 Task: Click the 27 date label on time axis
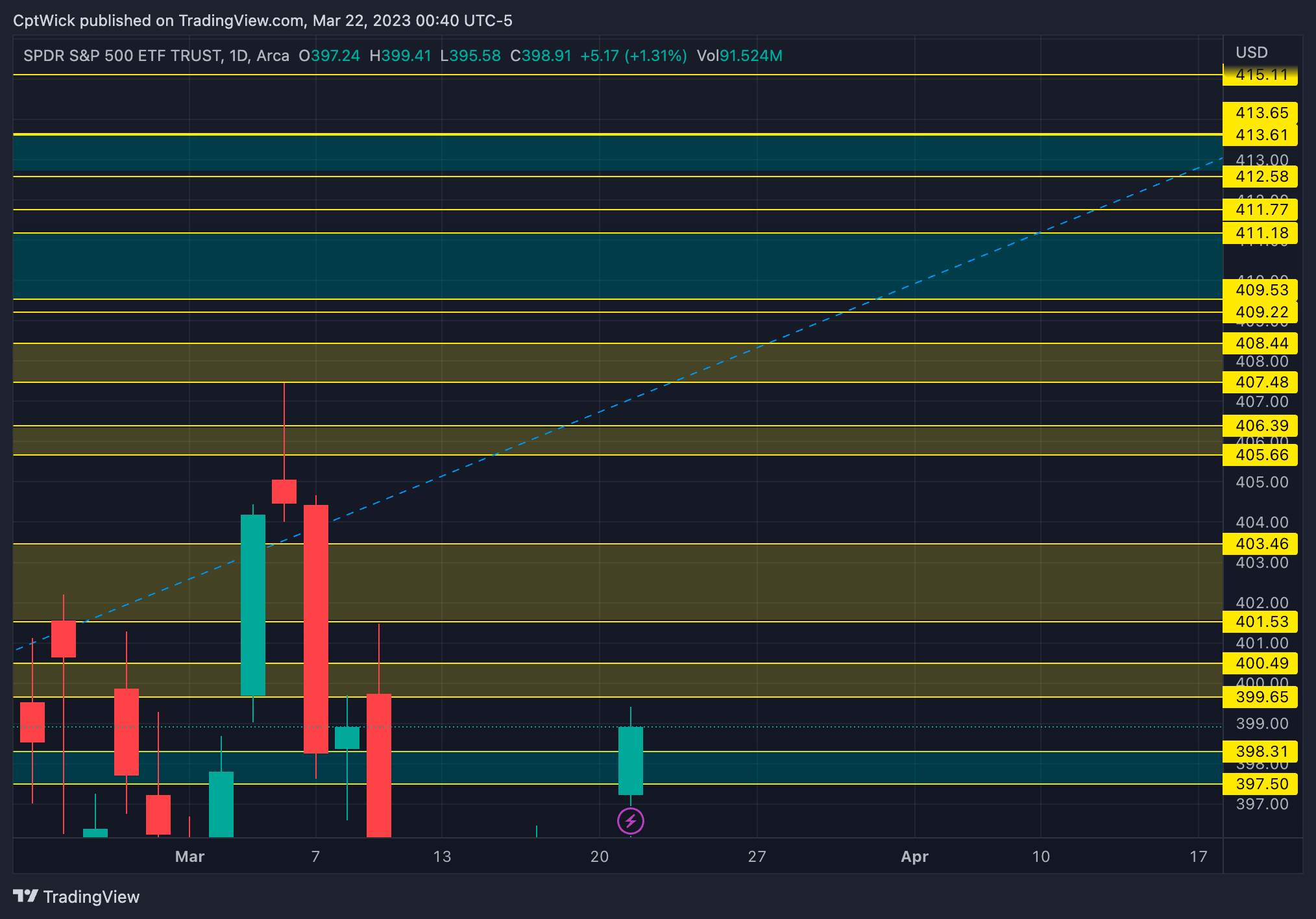coord(757,857)
